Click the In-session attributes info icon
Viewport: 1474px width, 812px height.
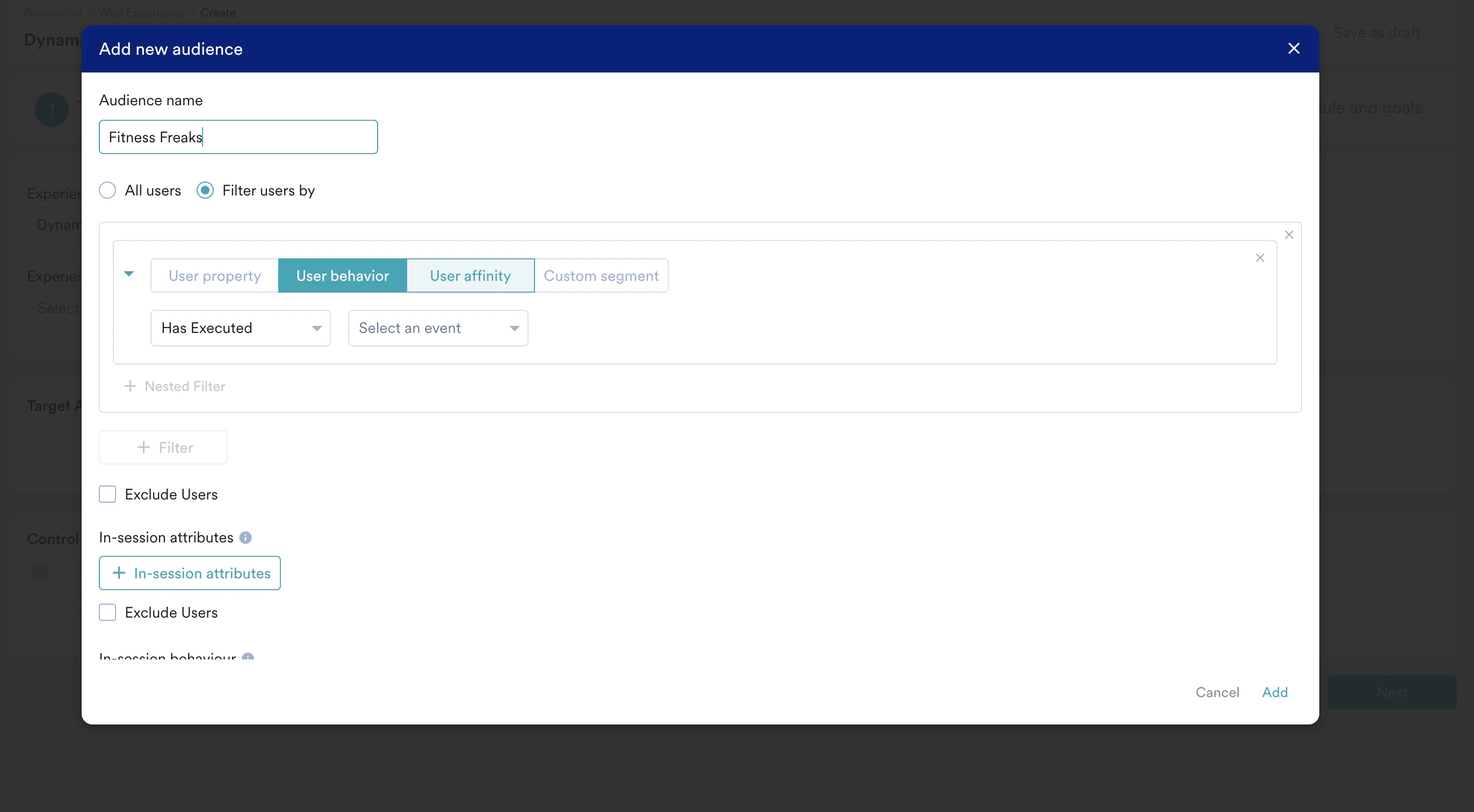pyautogui.click(x=245, y=538)
